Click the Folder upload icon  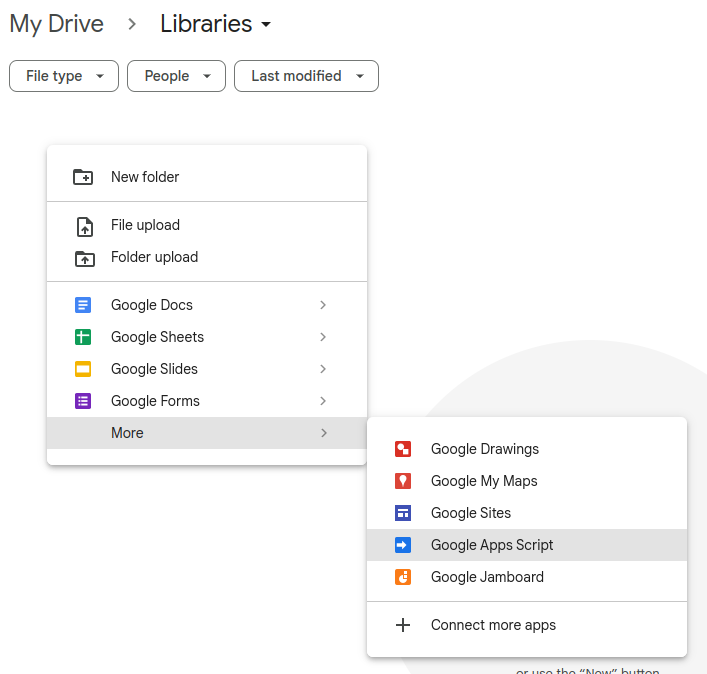tap(84, 259)
